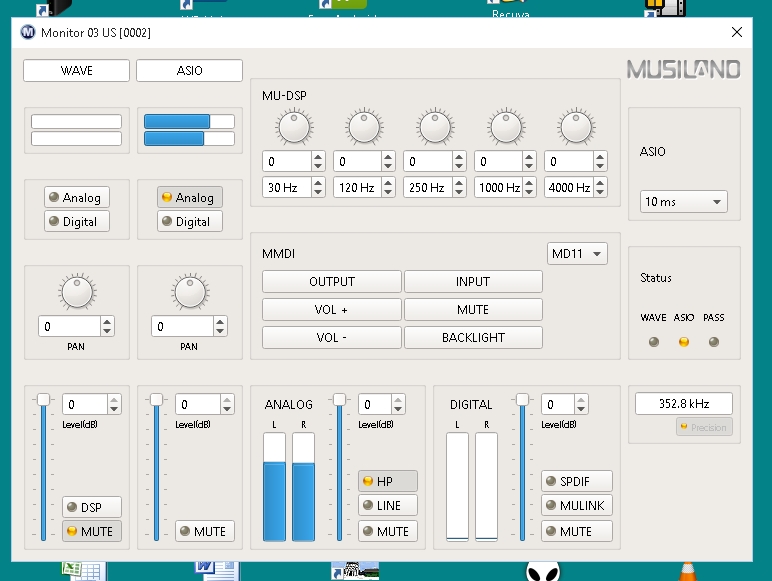Open the MD11 MMDI device dropdown
The width and height of the screenshot is (772, 581).
pyautogui.click(x=577, y=254)
